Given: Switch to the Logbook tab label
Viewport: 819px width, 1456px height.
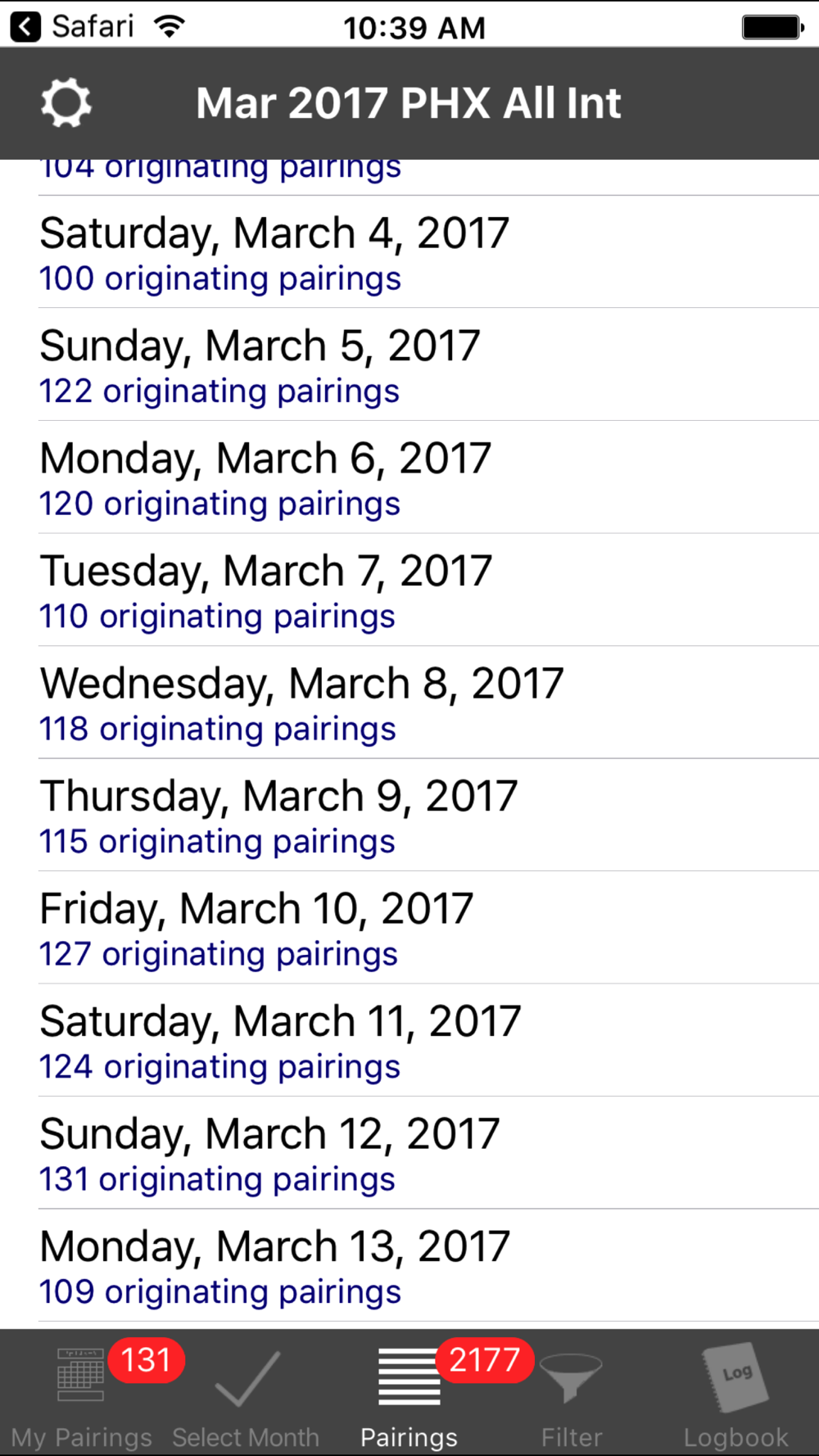Looking at the screenshot, I should (x=735, y=1437).
